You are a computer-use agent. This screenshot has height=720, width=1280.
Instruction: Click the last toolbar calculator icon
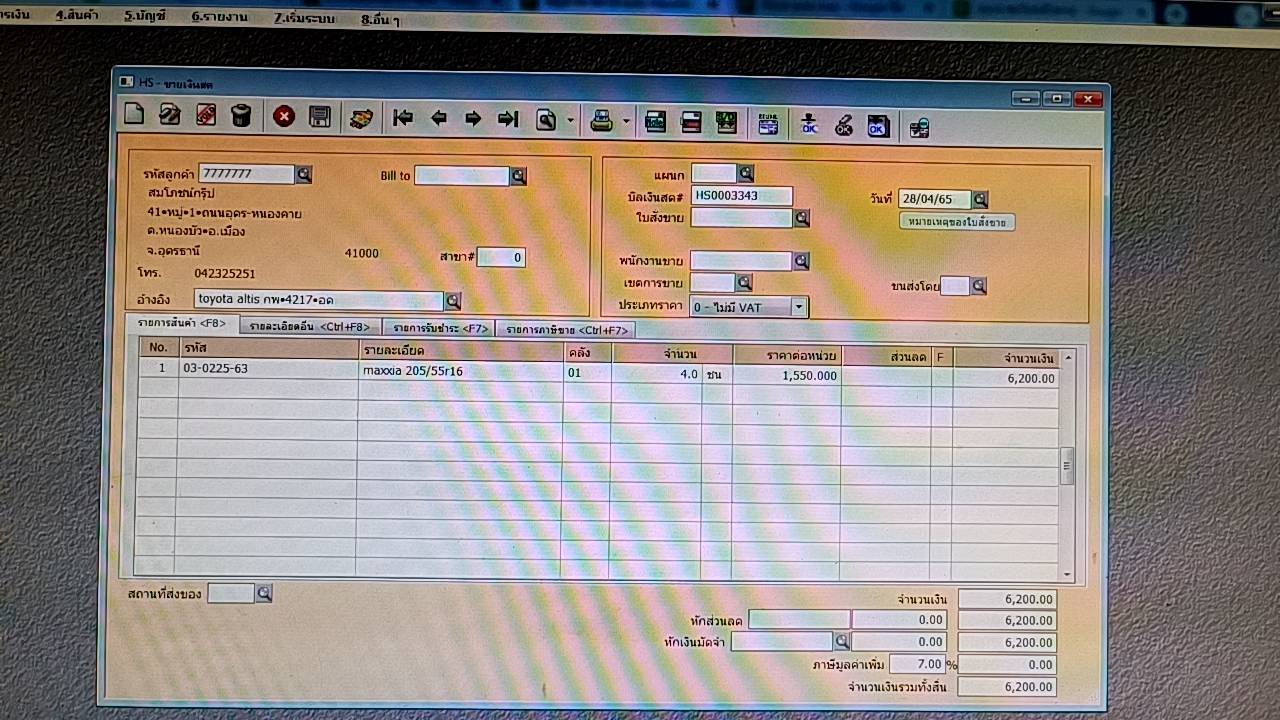tap(919, 127)
